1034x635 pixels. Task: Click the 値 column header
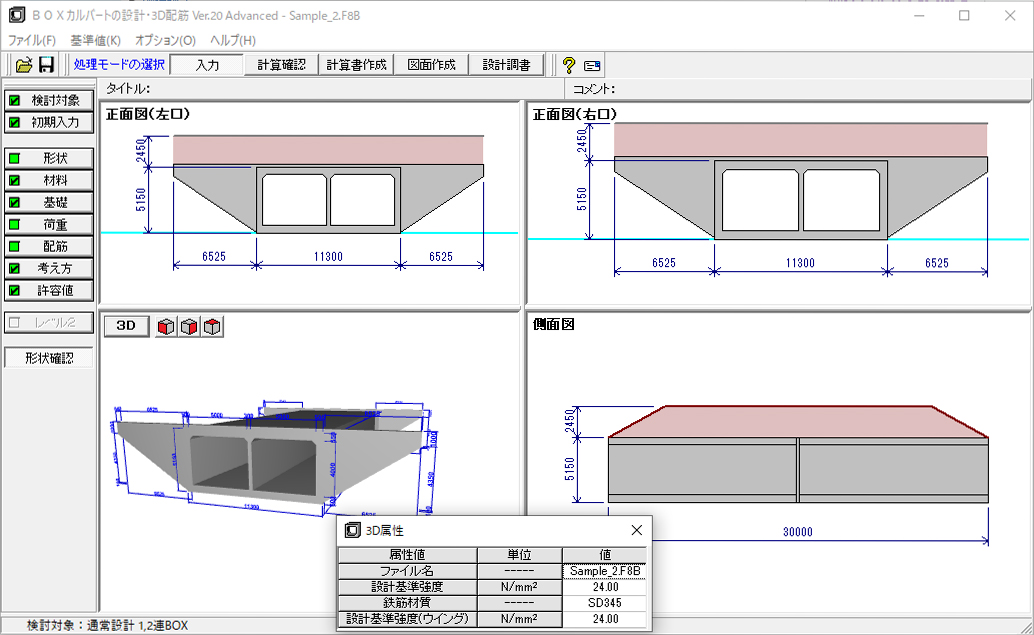click(x=605, y=555)
